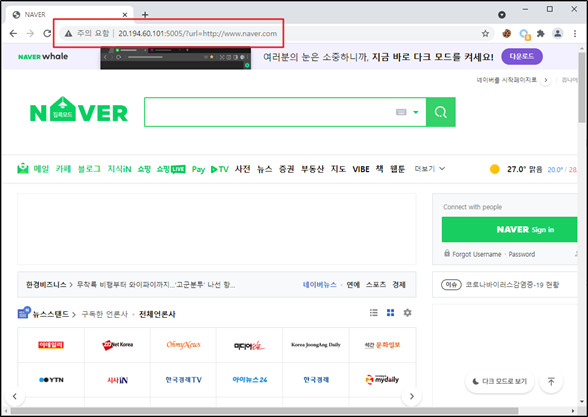Open 증권 stocks link
Viewport: 588px width, 417px height.
pos(286,169)
